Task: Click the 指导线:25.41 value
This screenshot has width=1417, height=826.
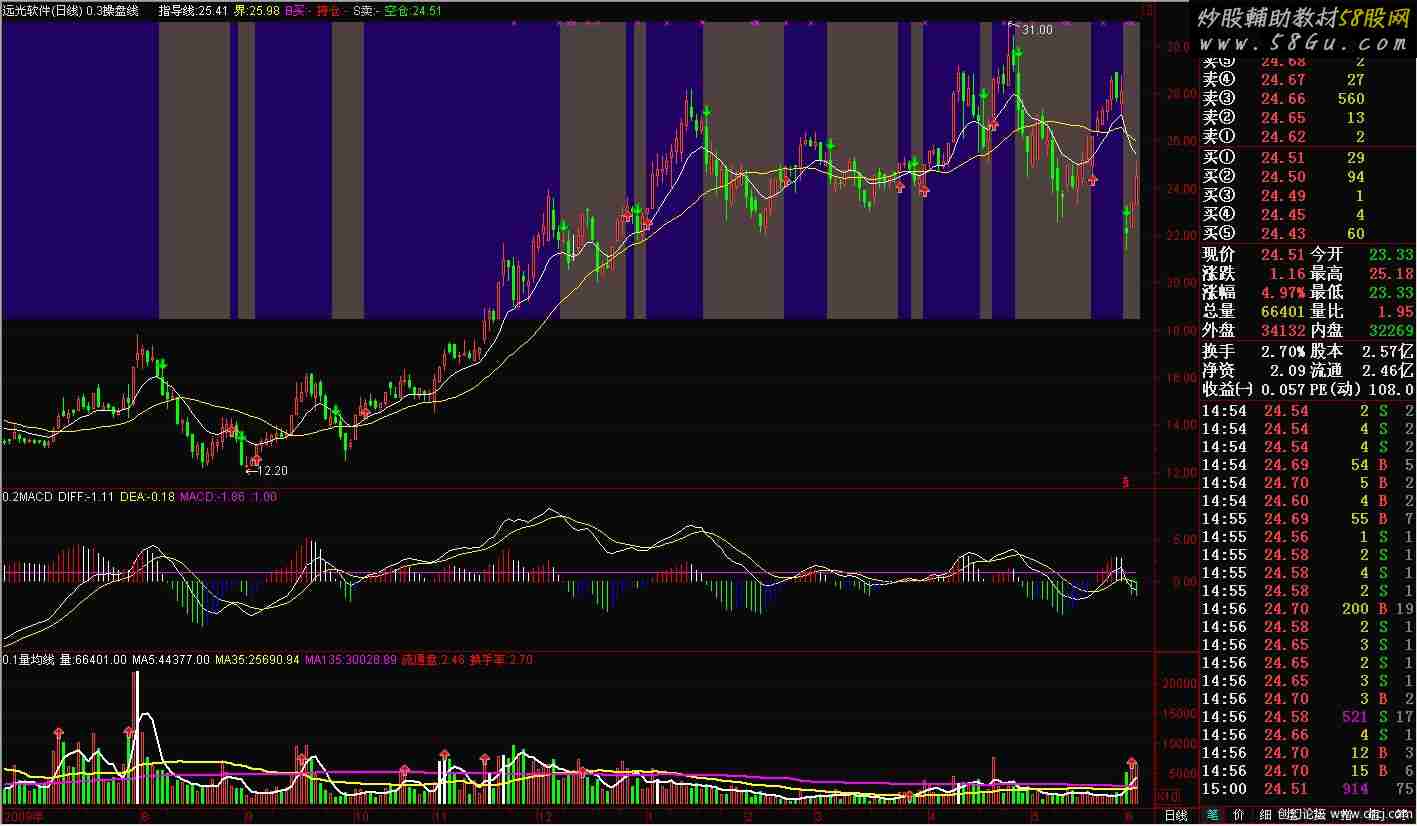Action: (192, 10)
